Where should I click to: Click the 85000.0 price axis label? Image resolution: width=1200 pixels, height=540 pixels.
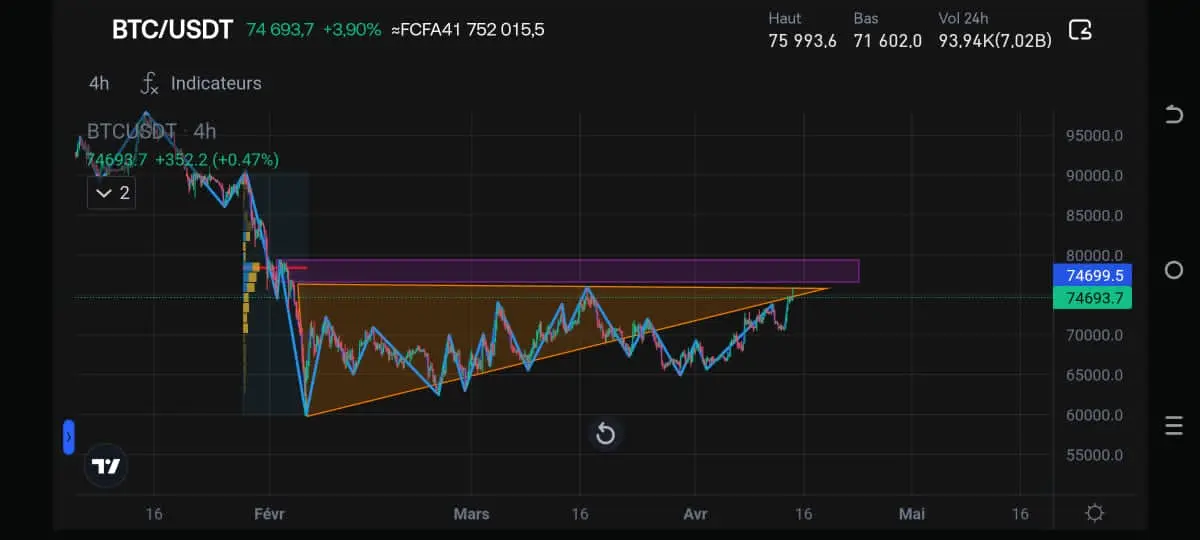[1094, 215]
